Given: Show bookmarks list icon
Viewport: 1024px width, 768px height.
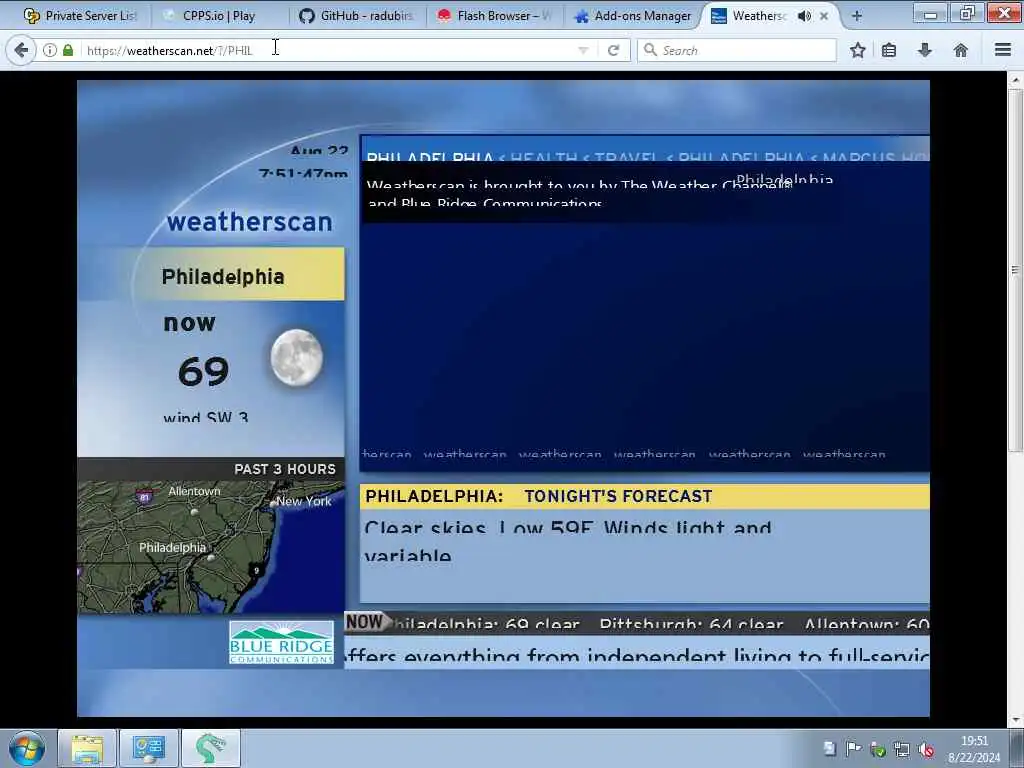Looking at the screenshot, I should 889,50.
